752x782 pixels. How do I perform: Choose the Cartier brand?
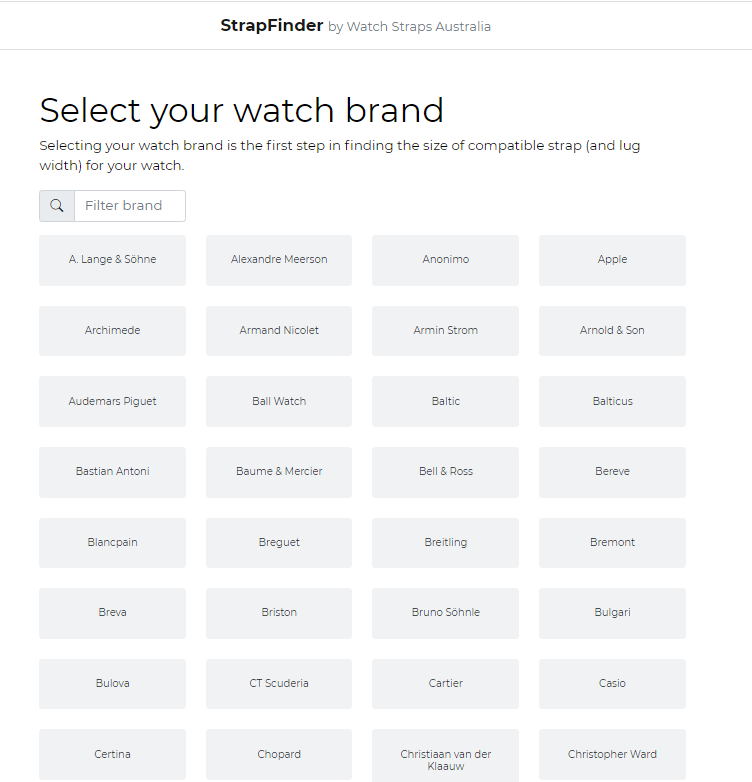coord(445,683)
